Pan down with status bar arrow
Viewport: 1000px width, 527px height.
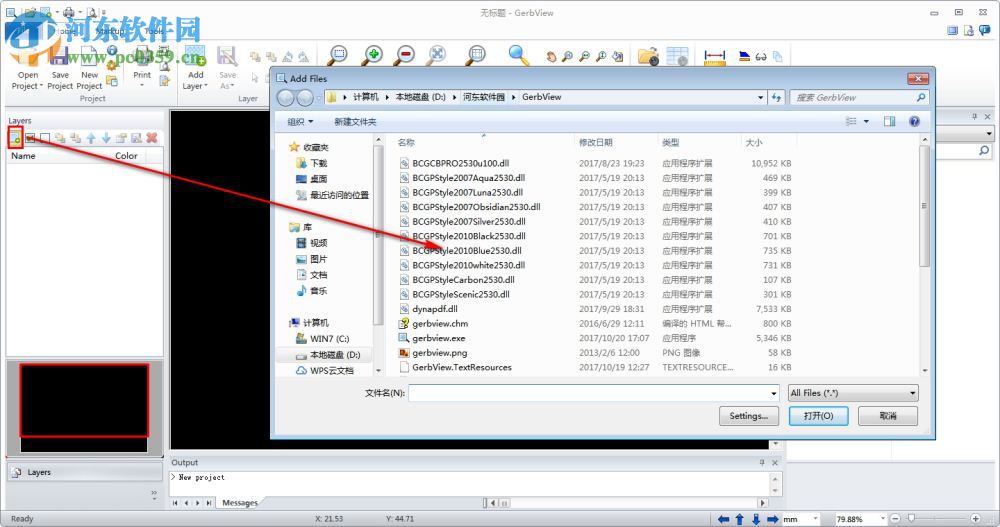click(756, 519)
